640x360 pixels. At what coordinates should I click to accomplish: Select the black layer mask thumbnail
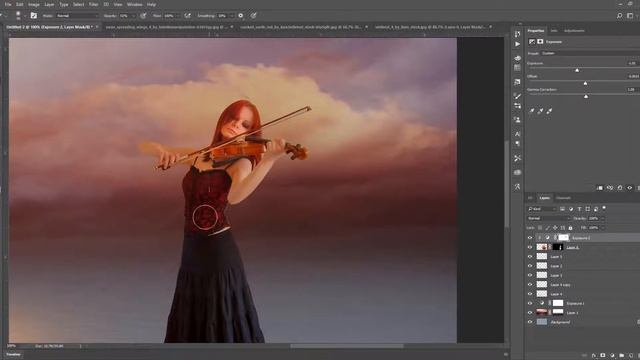[x=558, y=247]
